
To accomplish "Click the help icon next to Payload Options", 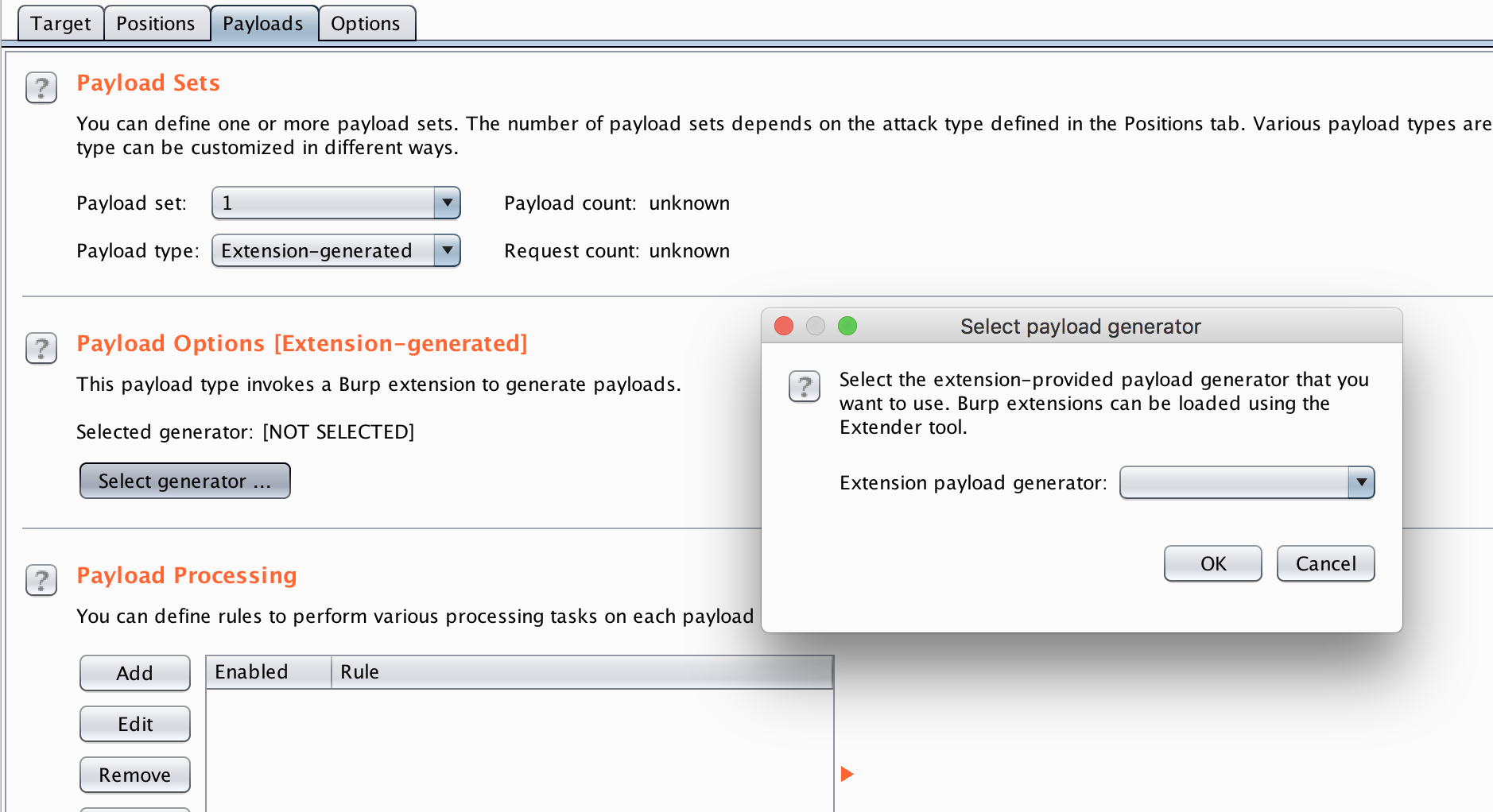I will click(x=41, y=348).
